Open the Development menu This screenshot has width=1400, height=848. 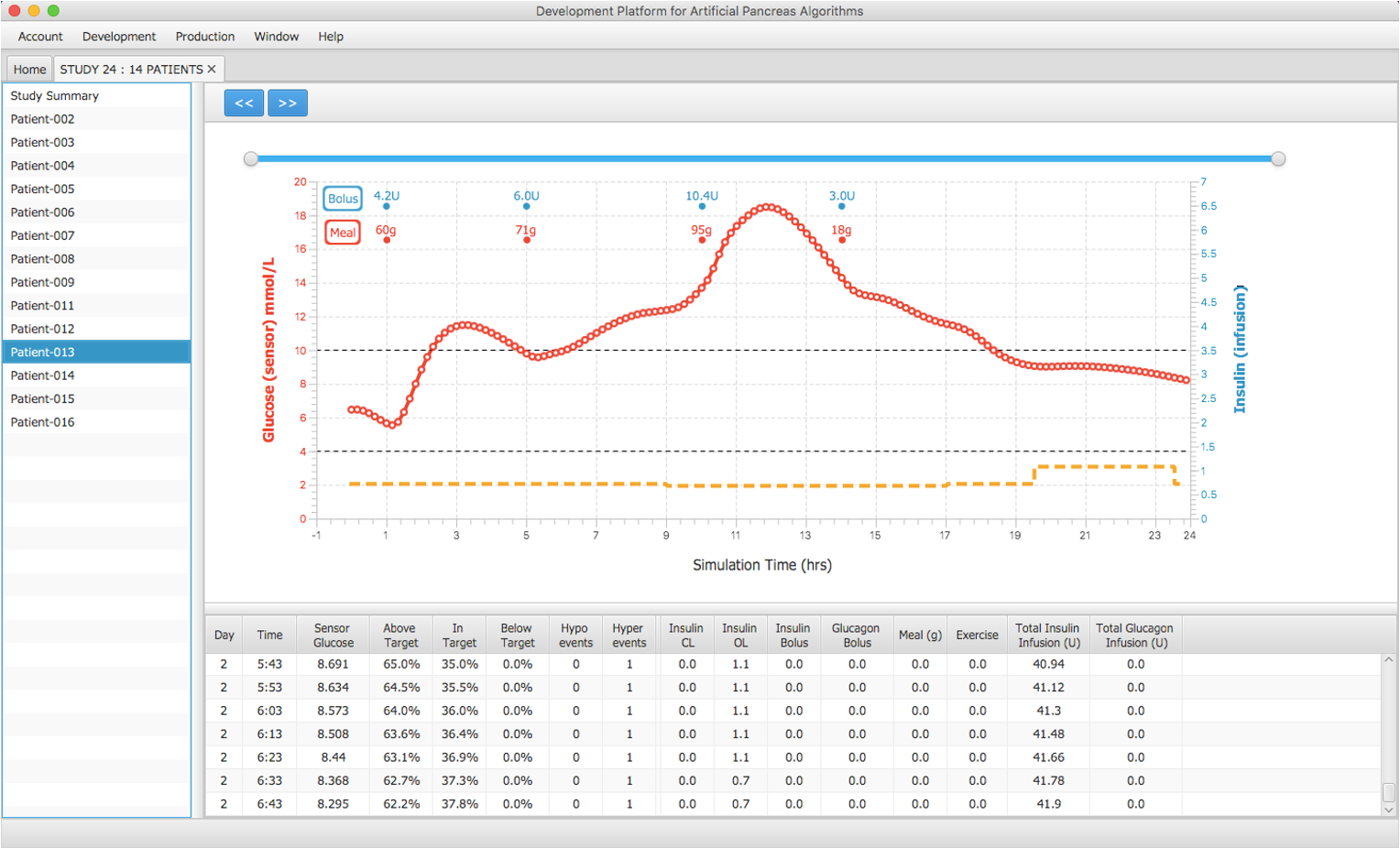pos(119,37)
